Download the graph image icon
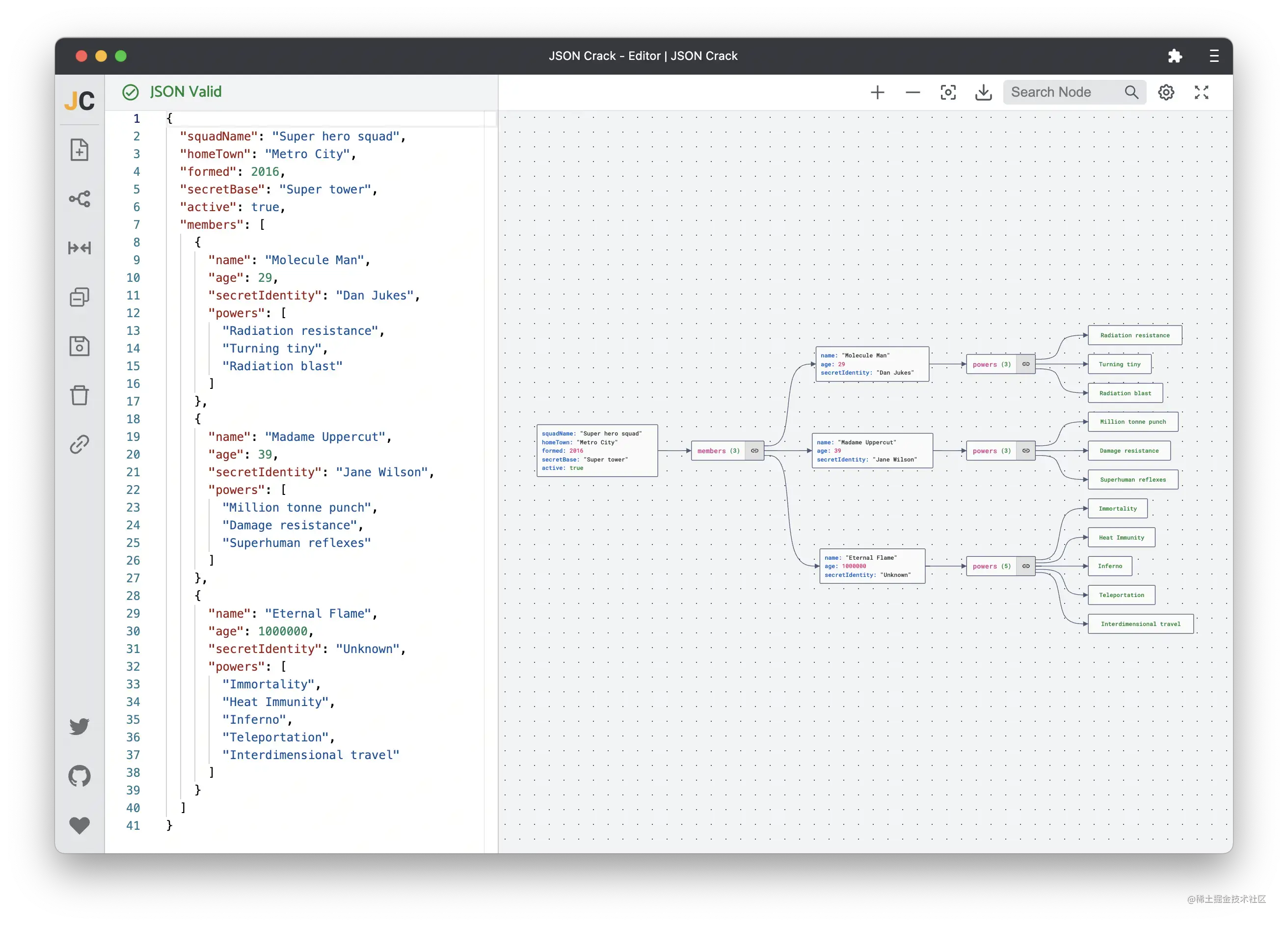This screenshot has height=926, width=1288. [983, 92]
